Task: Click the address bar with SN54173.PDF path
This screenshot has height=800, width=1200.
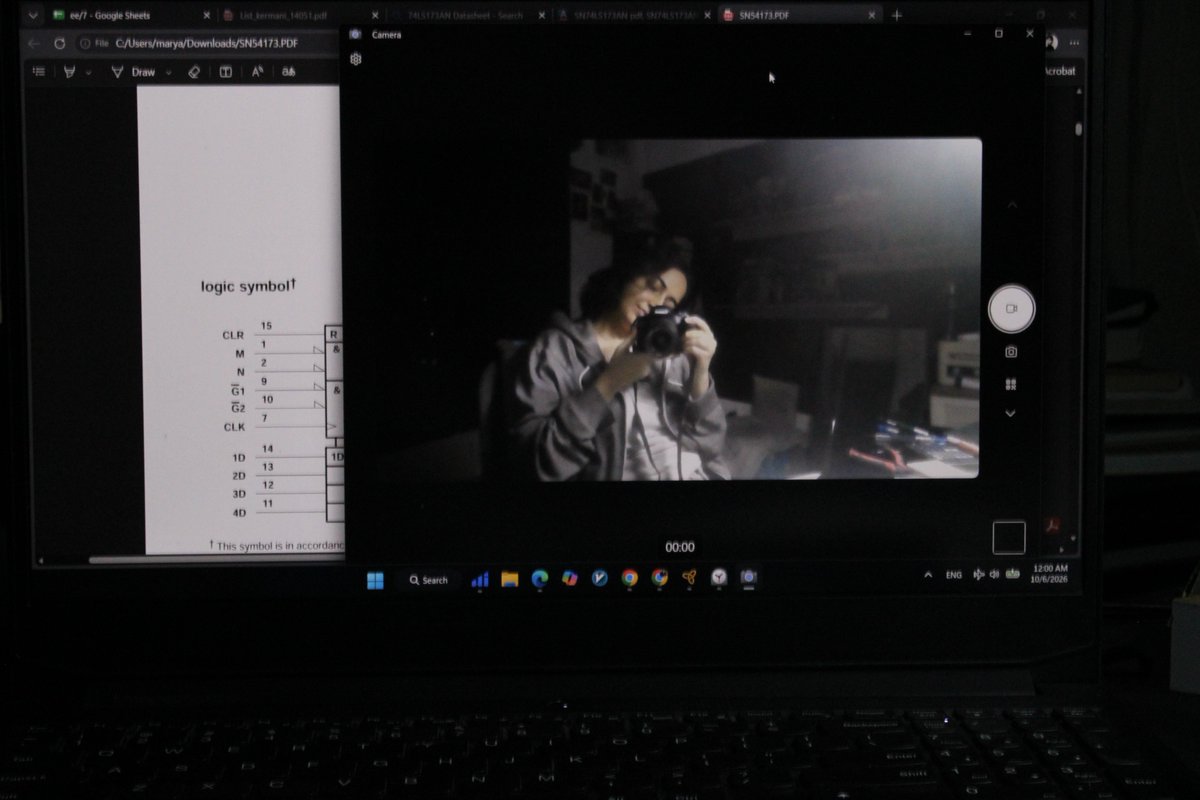Action: (x=205, y=43)
